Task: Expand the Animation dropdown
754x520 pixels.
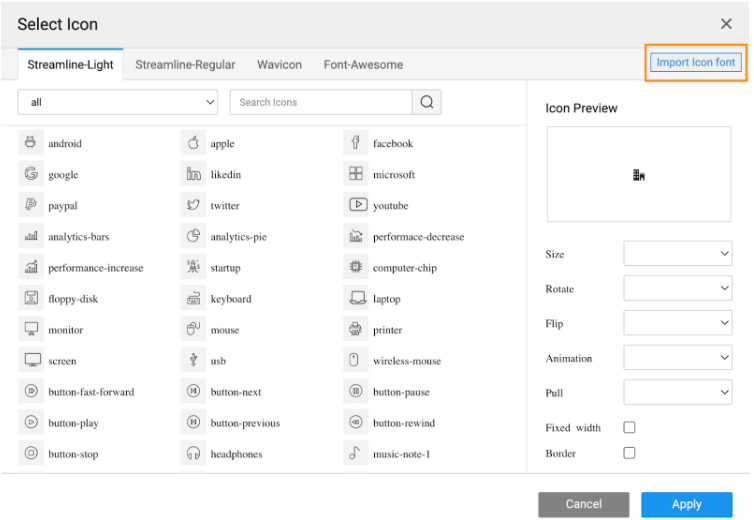Action: (x=679, y=357)
